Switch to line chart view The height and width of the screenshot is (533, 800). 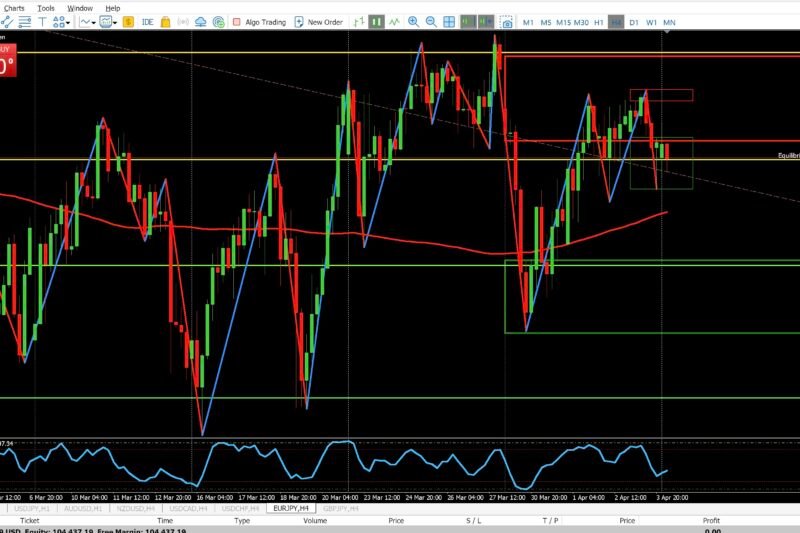(x=394, y=22)
